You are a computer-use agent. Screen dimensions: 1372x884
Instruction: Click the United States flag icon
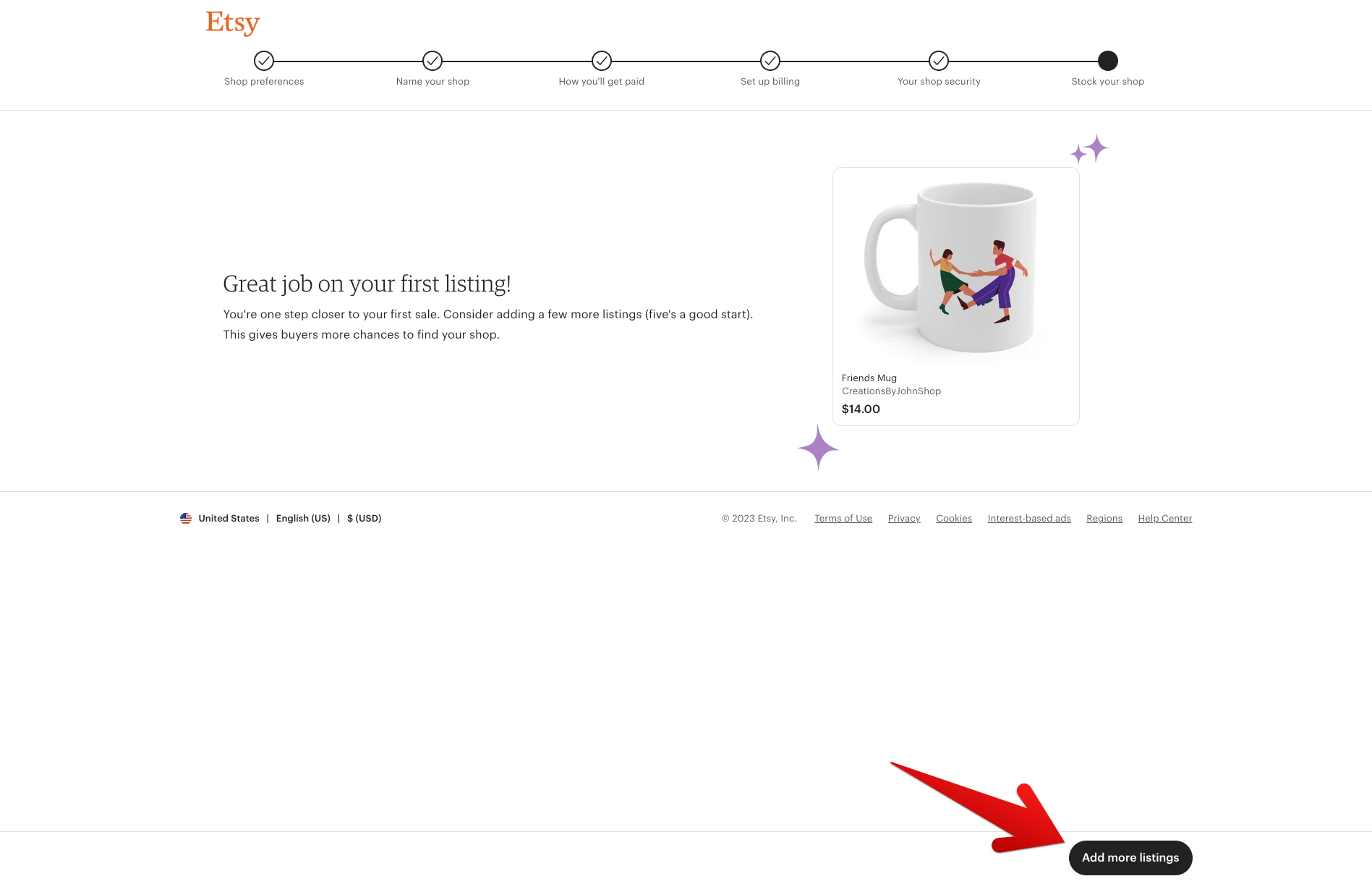186,518
